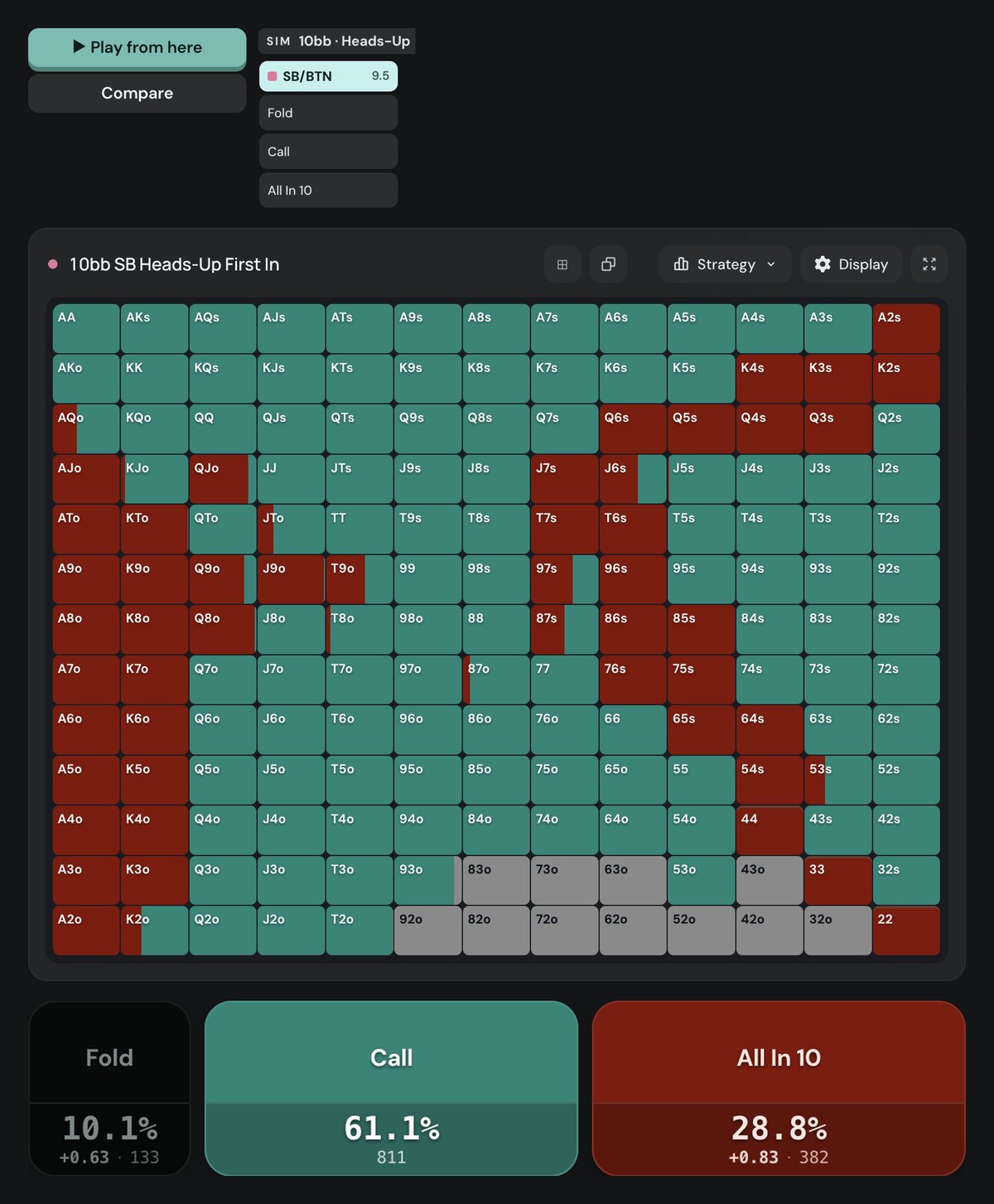
Task: Click the 66 hand cell
Action: [x=633, y=729]
